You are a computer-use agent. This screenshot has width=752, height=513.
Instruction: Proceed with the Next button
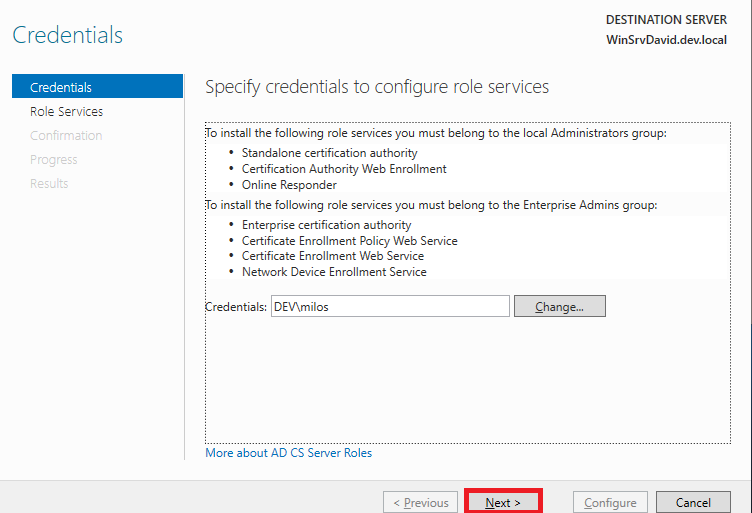point(503,502)
